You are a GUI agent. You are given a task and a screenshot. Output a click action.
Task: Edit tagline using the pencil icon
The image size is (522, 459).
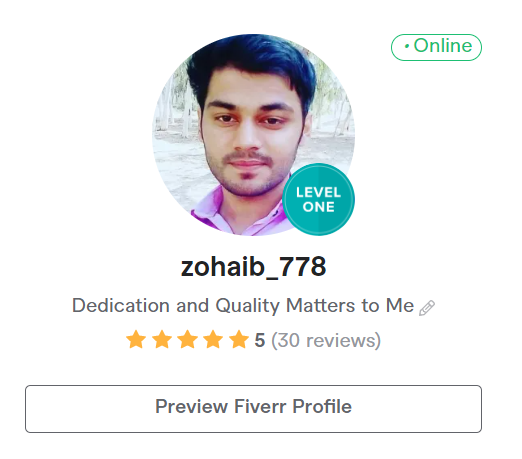(427, 307)
